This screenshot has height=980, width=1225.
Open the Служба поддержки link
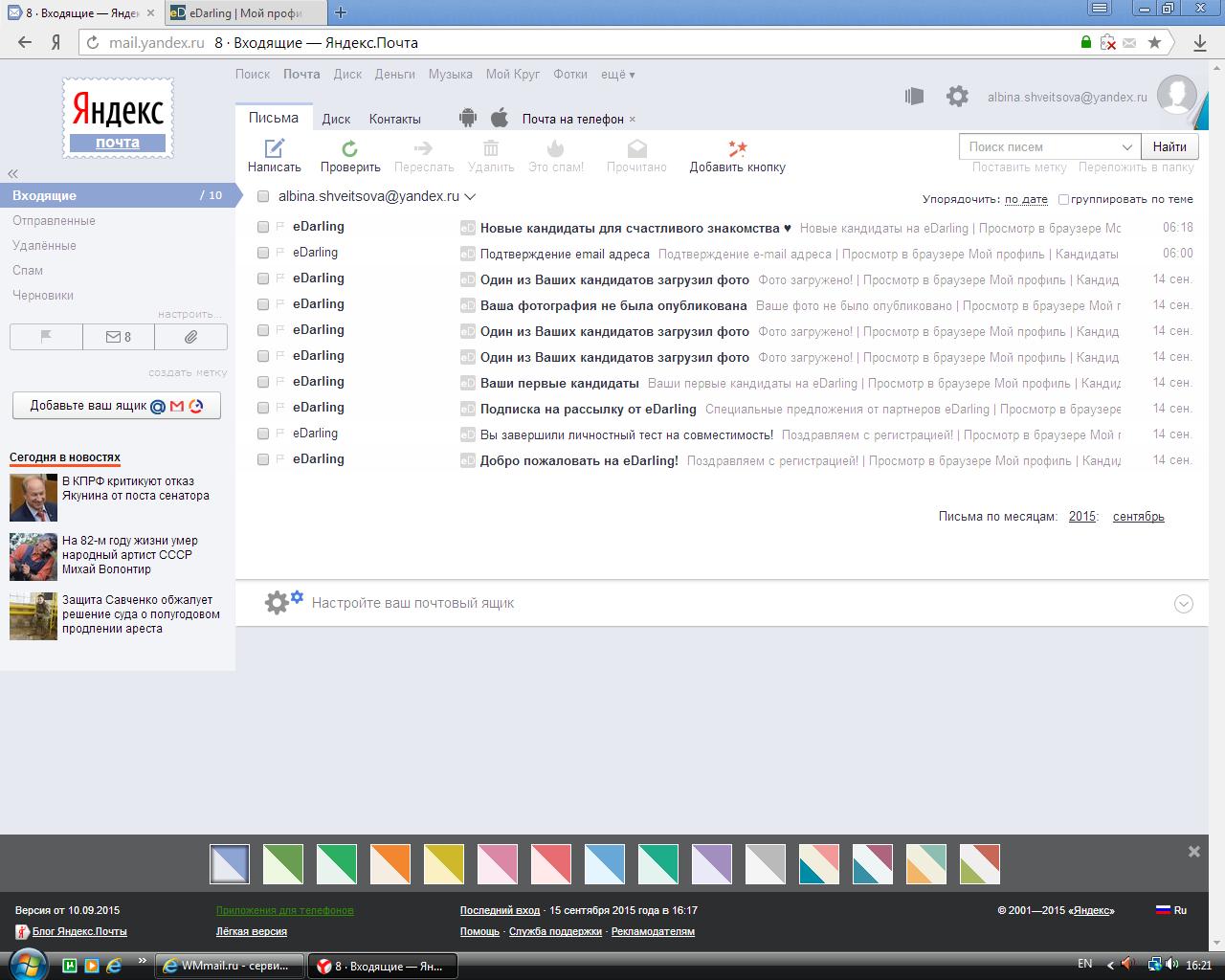[x=555, y=931]
